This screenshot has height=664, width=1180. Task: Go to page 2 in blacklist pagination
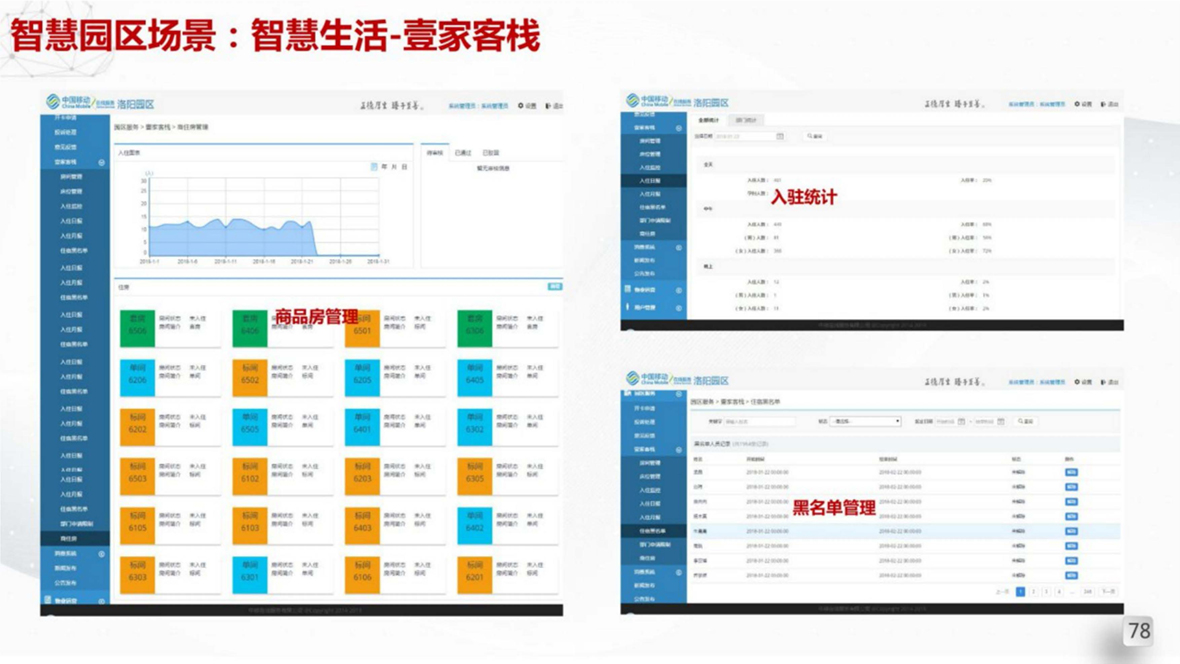(1033, 592)
